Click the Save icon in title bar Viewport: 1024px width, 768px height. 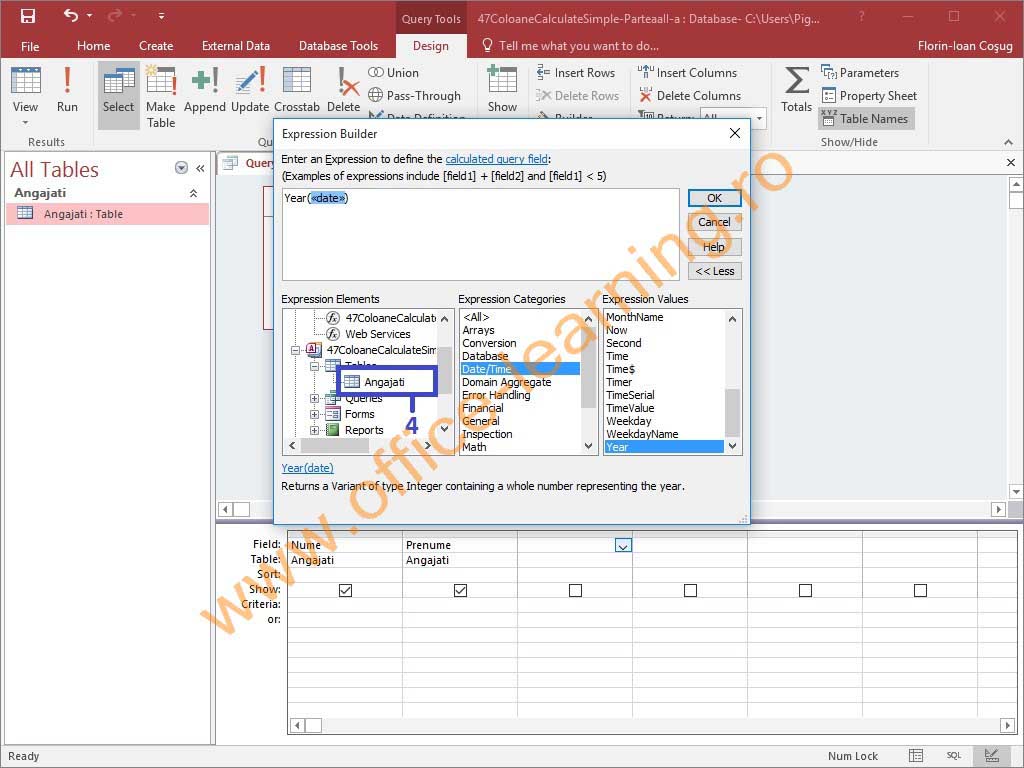point(27,16)
